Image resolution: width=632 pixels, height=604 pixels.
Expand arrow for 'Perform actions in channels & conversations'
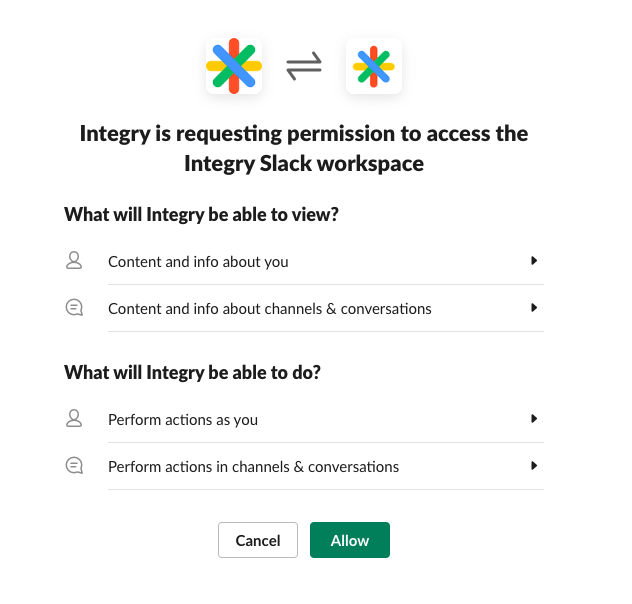(x=534, y=466)
